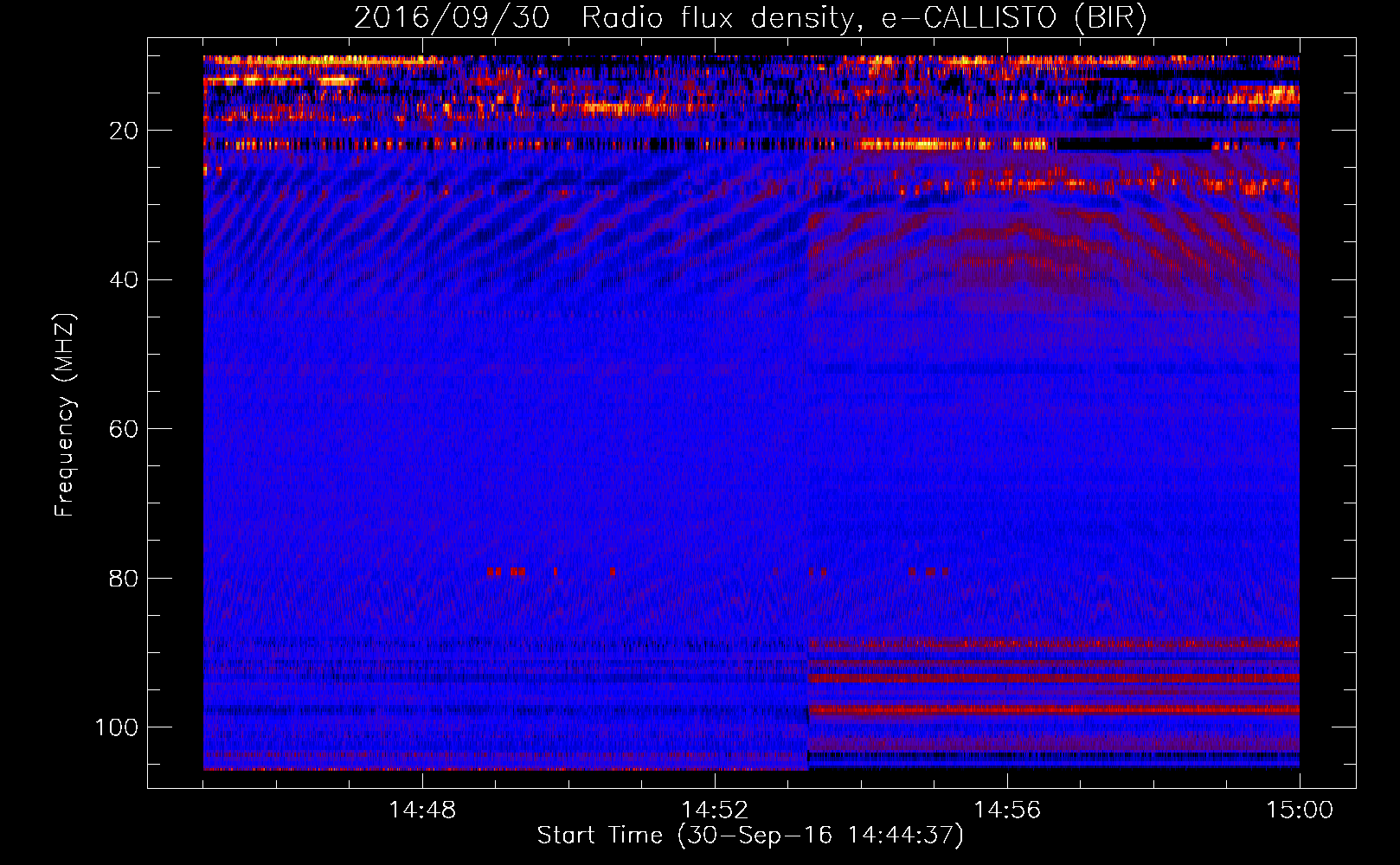Click the 14:56 time tick label
The height and width of the screenshot is (865, 1400).
[1007, 811]
